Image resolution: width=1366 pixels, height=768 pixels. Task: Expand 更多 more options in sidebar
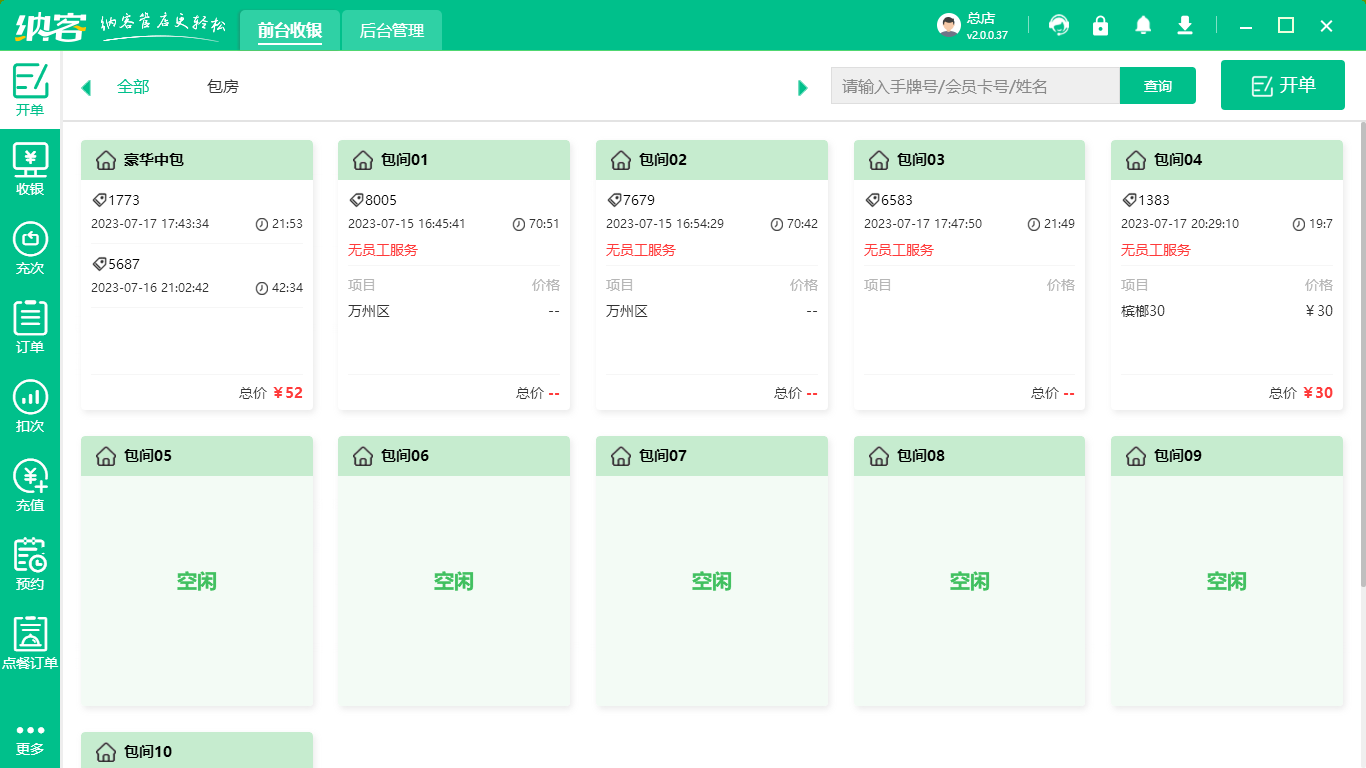click(x=30, y=739)
